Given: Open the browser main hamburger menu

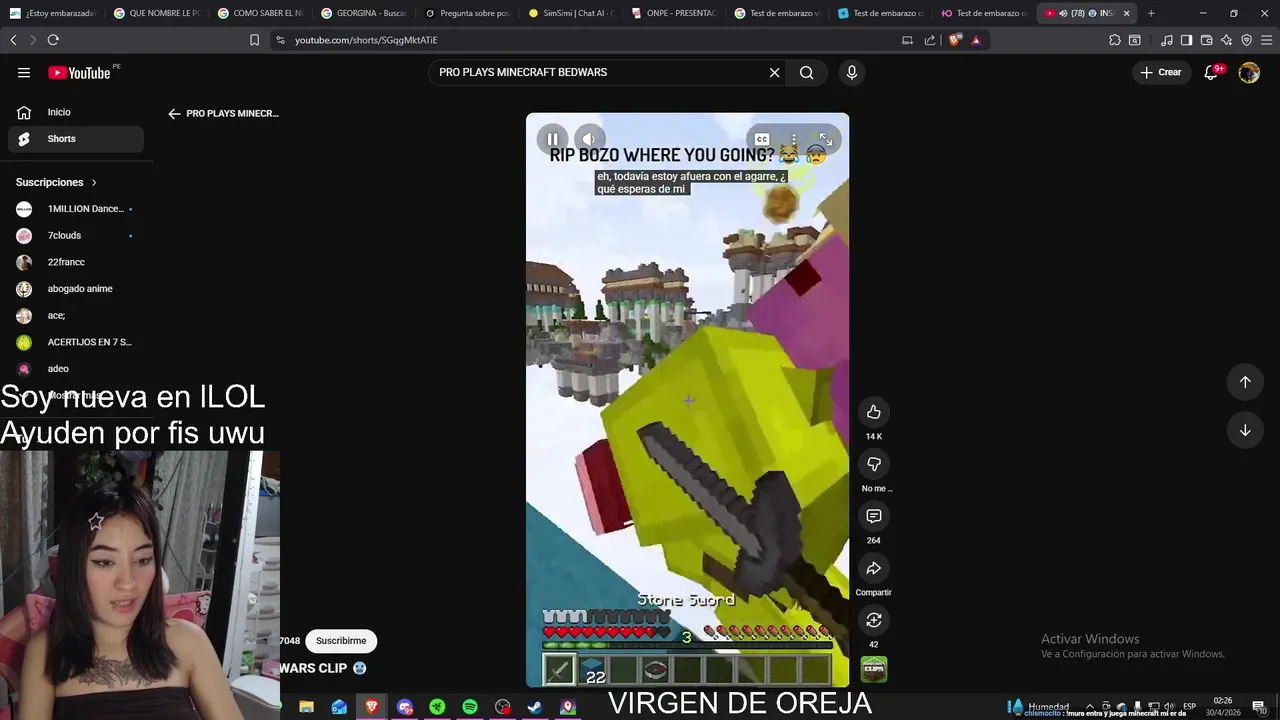Looking at the screenshot, I should (x=1266, y=40).
